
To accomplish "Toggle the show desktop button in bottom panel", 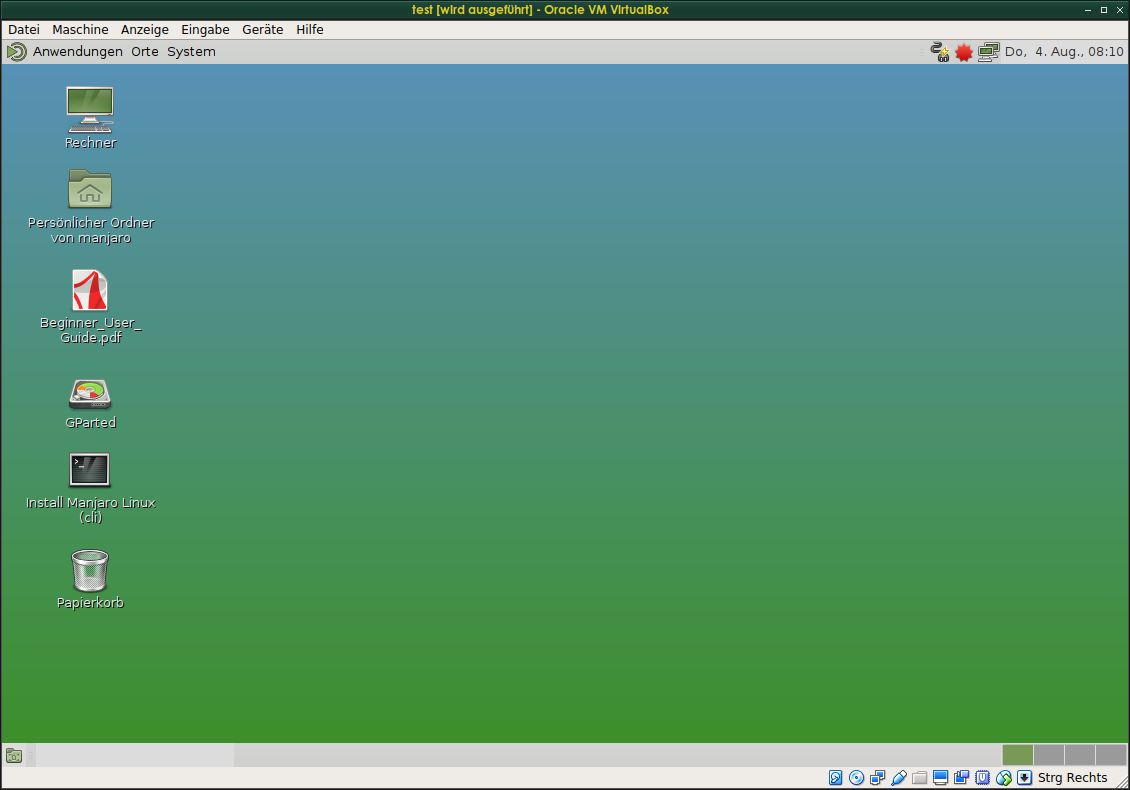I will 14,755.
